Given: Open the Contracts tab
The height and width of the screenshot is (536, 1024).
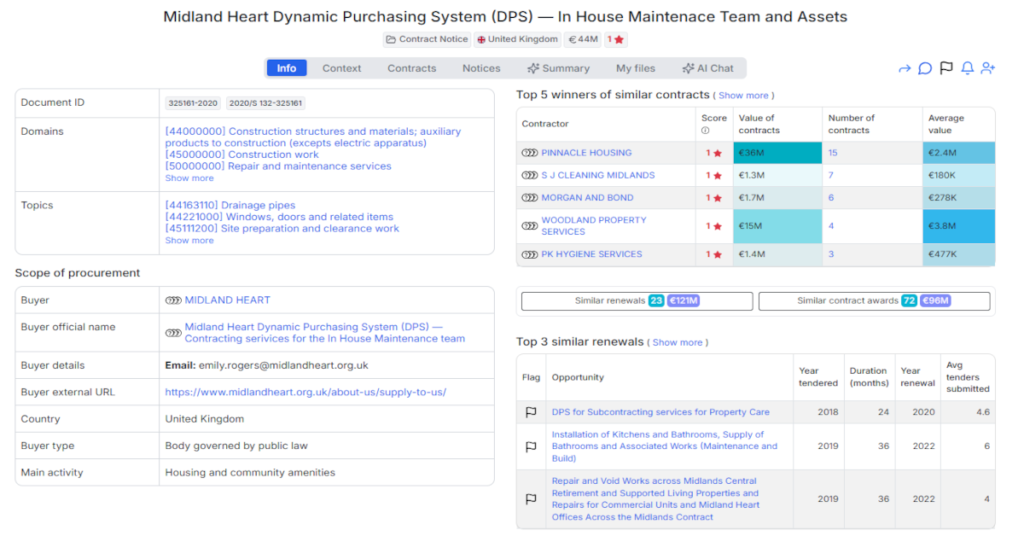Looking at the screenshot, I should [x=411, y=68].
